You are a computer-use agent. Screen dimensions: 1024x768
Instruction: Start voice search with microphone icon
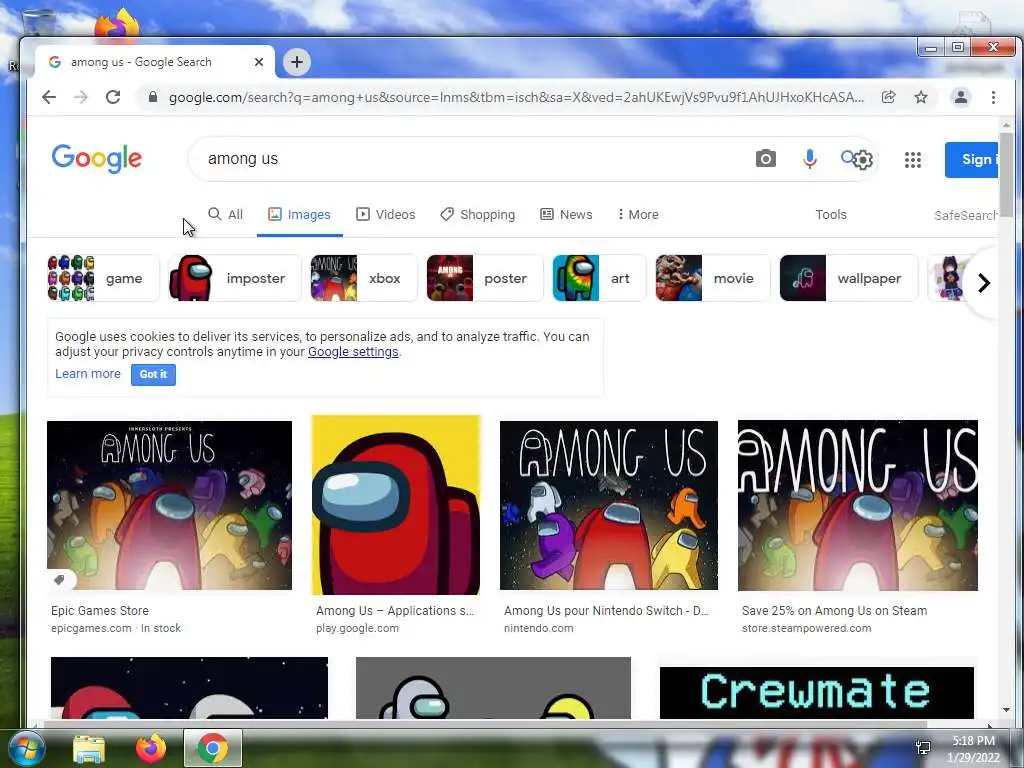pyautogui.click(x=810, y=159)
